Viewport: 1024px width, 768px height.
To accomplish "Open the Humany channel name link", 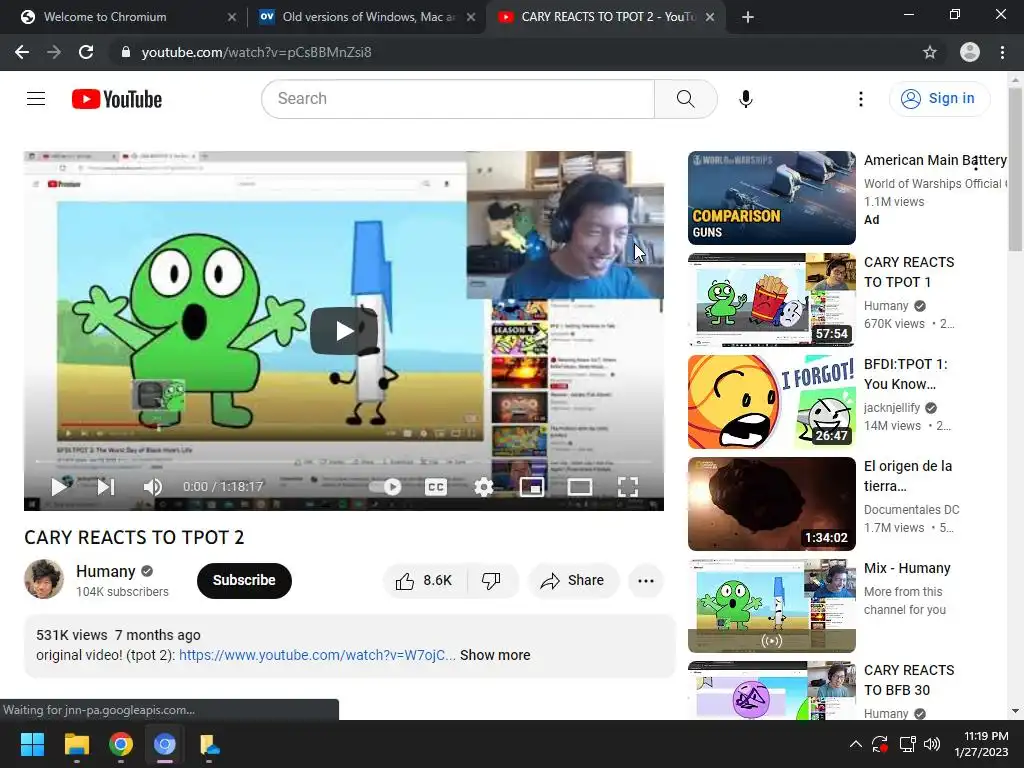I will (105, 571).
